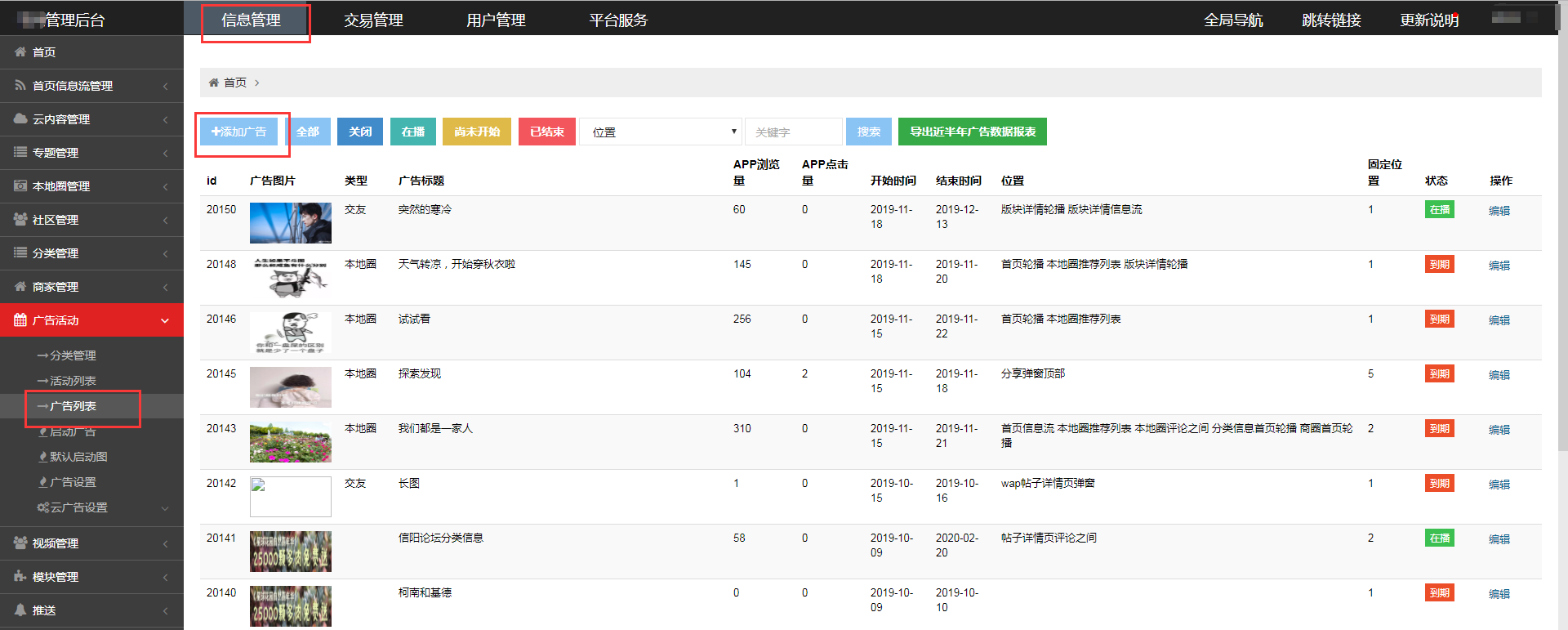Click the cloud icon beside 云内容管理

point(20,118)
